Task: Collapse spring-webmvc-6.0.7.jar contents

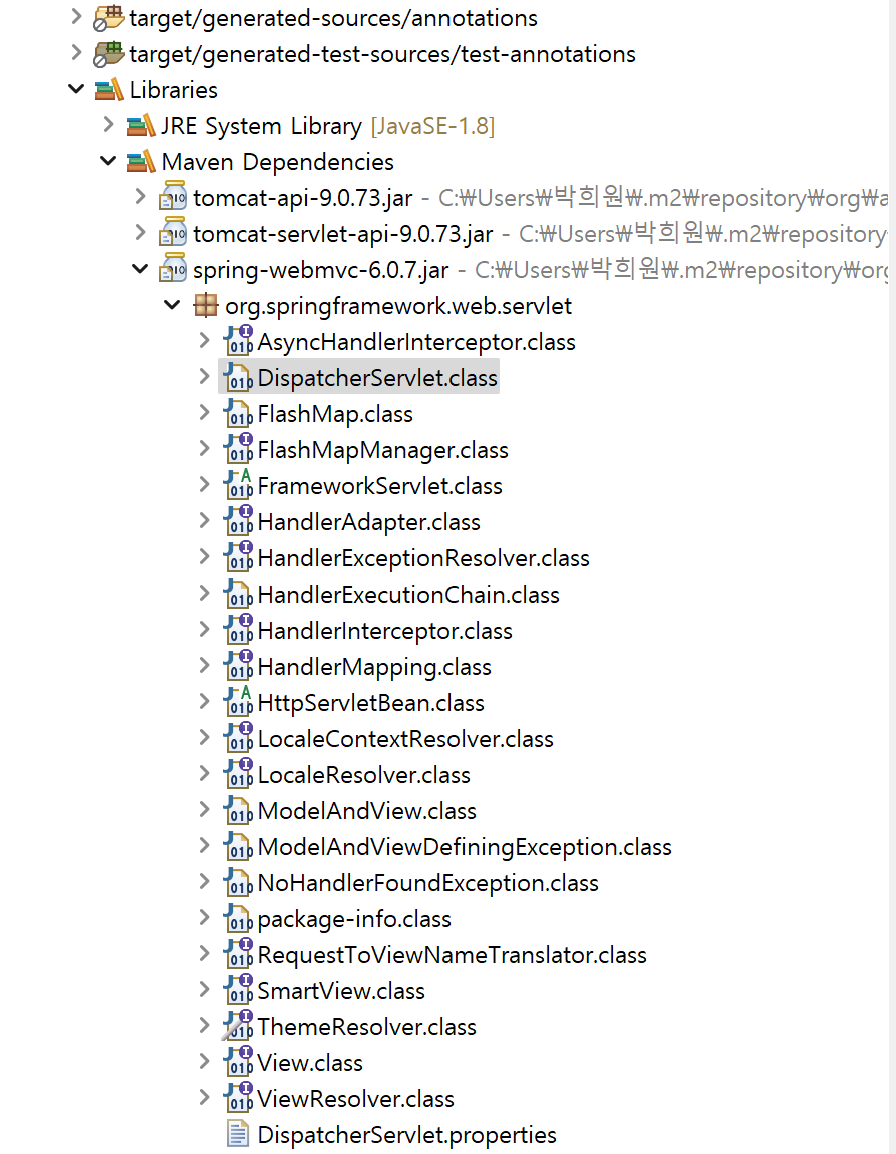Action: coord(140,269)
